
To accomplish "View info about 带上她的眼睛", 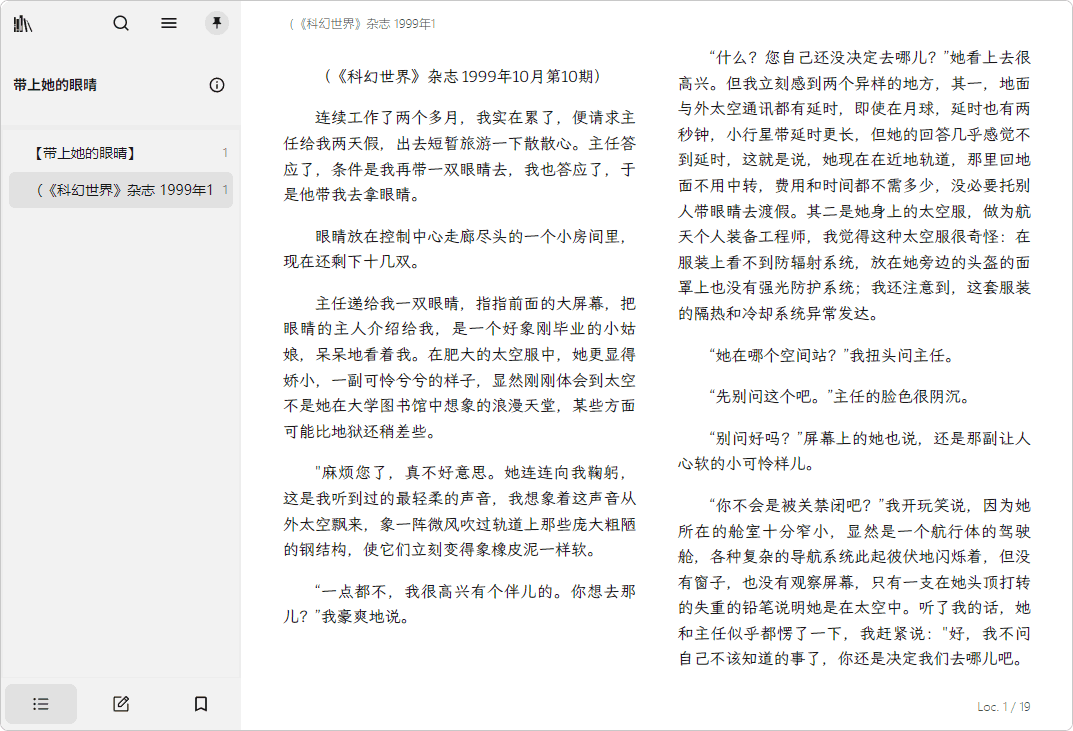I will pyautogui.click(x=216, y=86).
